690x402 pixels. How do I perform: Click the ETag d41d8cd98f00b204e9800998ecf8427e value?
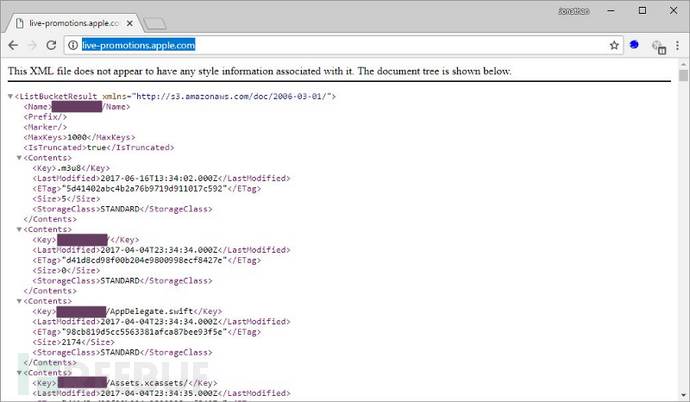pos(144,260)
